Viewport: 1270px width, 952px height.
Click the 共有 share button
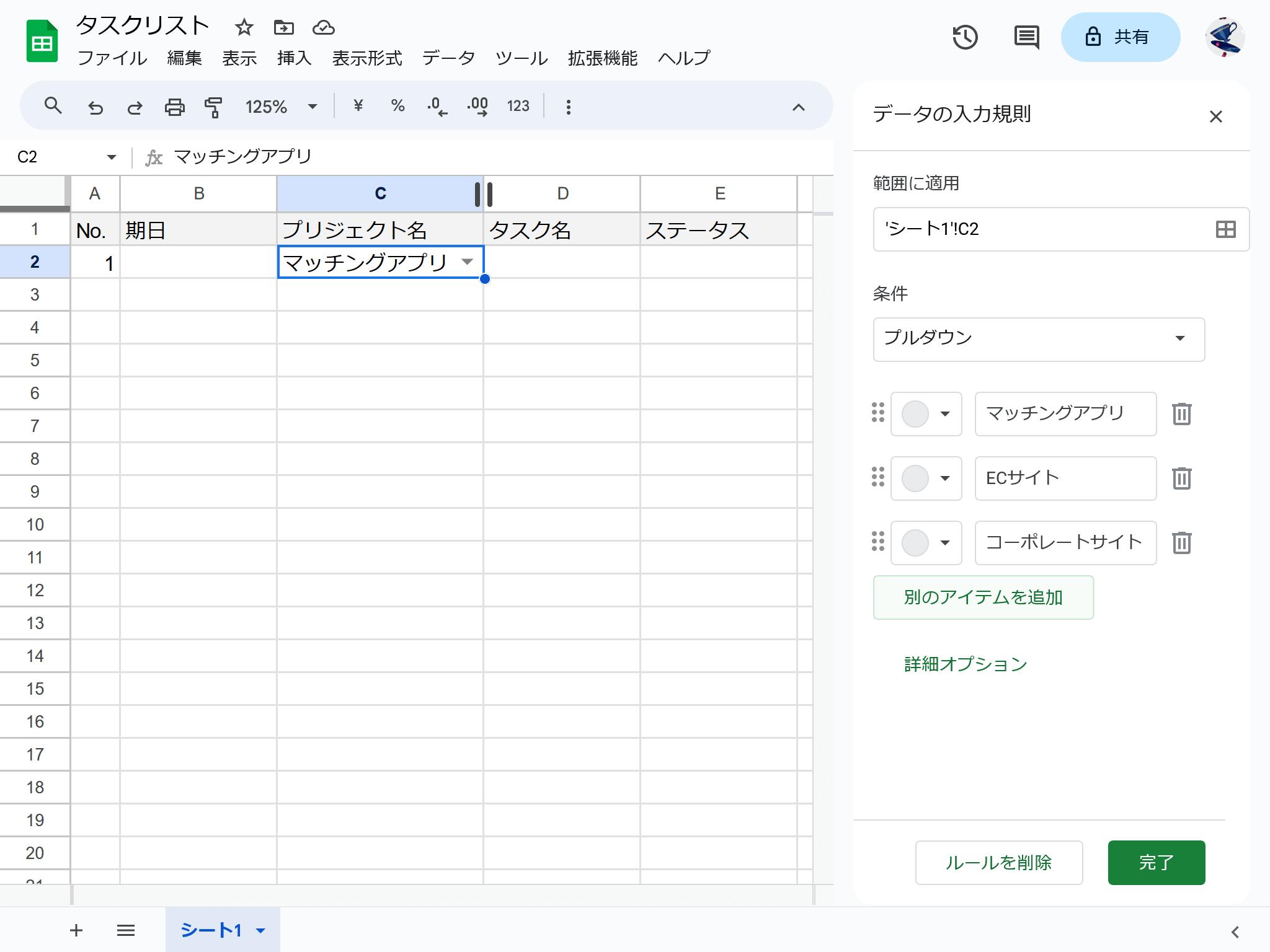point(1120,37)
